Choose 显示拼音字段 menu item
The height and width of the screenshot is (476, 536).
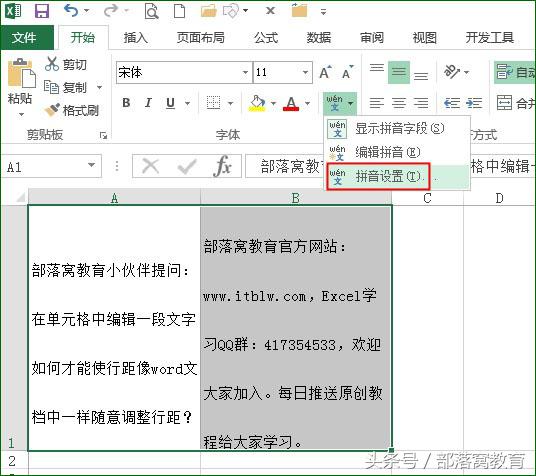[x=397, y=129]
